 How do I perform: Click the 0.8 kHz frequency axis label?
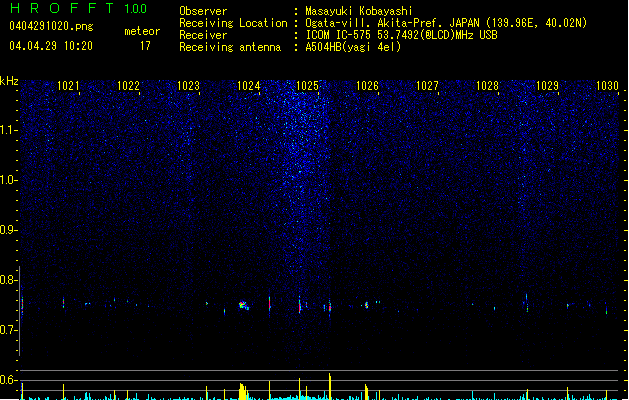(x=9, y=280)
